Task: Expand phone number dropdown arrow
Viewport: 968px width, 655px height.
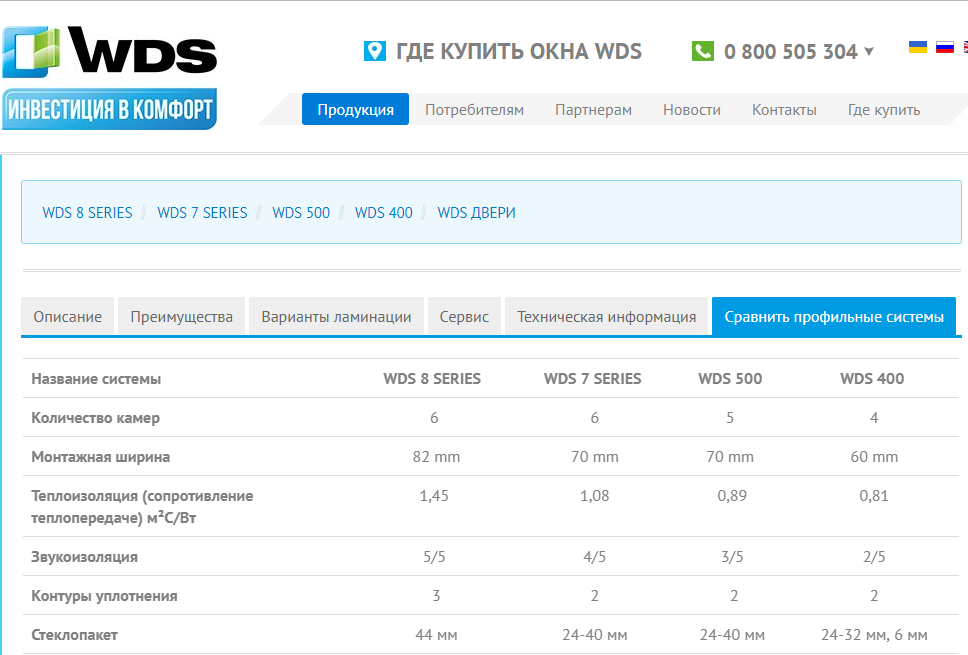Action: tap(869, 51)
